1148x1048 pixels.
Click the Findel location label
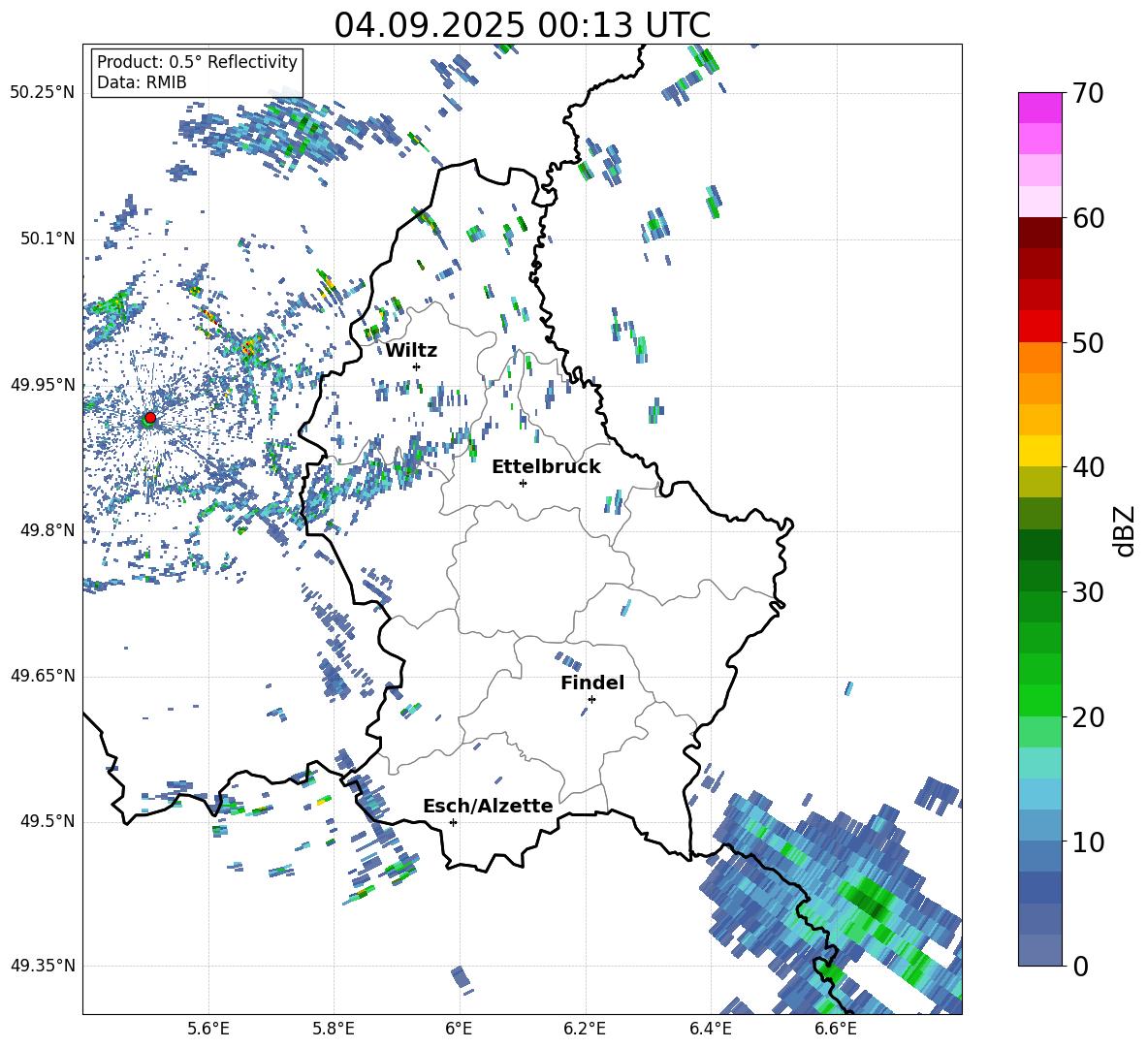pos(592,683)
